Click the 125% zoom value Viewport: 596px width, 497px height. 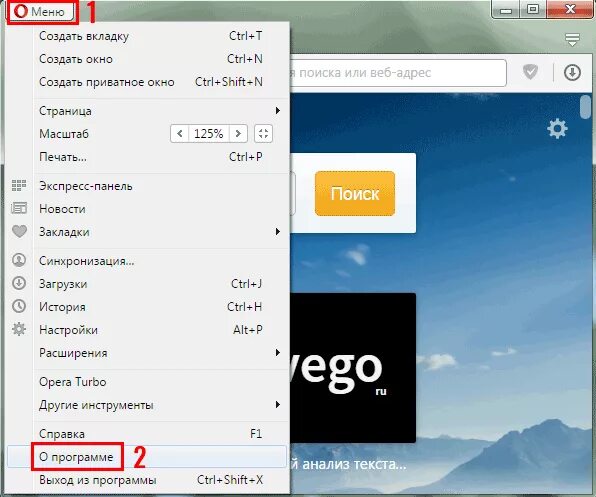(x=209, y=134)
